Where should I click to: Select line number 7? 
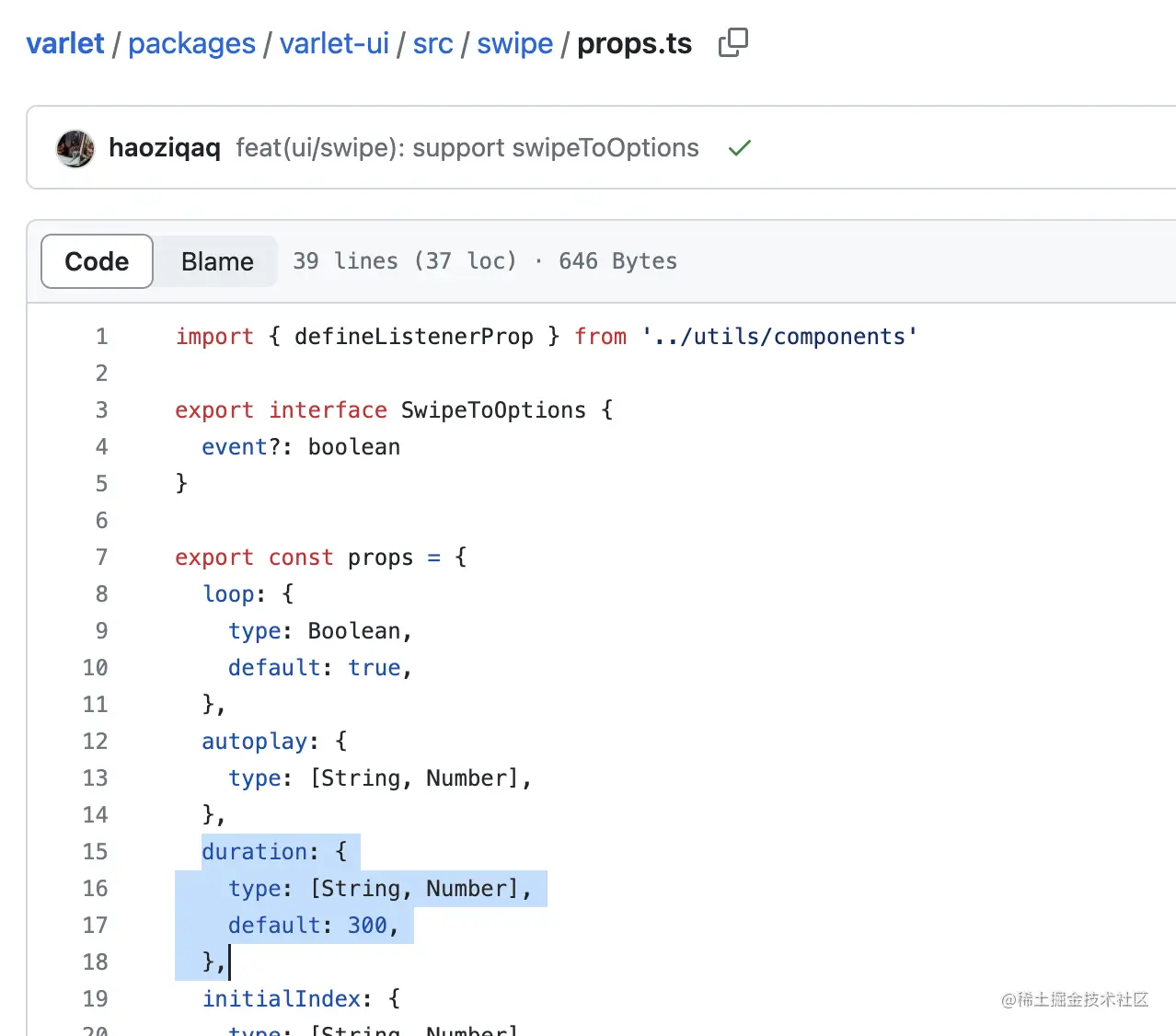pos(101,558)
